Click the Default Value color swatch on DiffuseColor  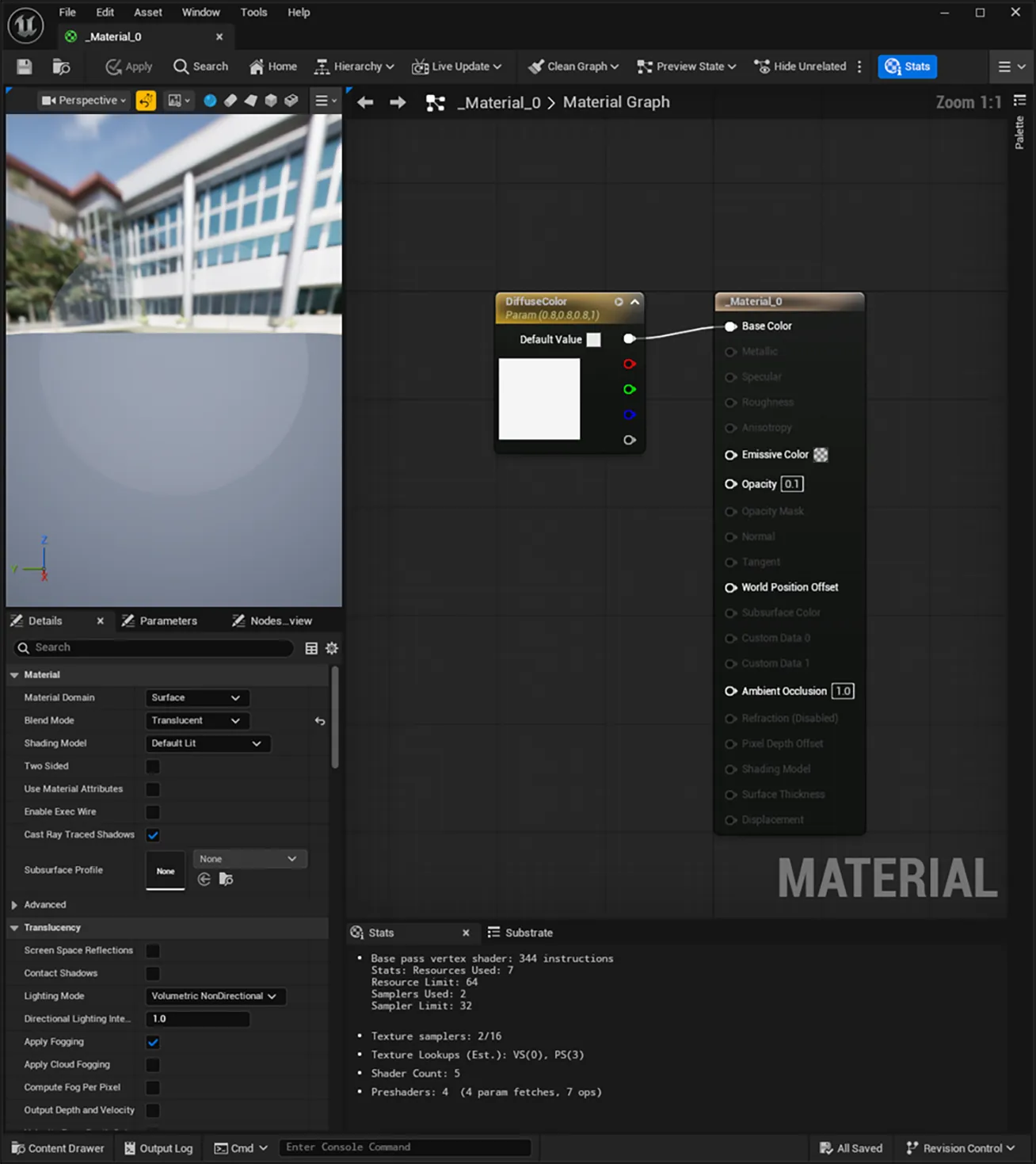593,339
